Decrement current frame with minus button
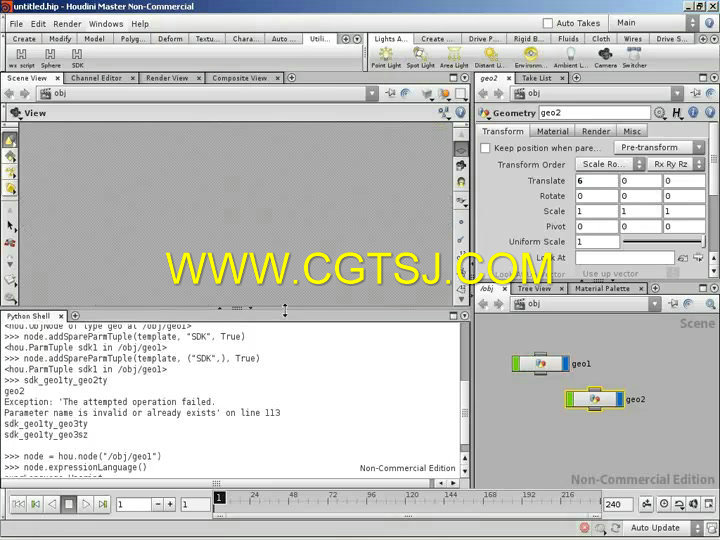Image resolution: width=720 pixels, height=540 pixels. click(x=158, y=504)
